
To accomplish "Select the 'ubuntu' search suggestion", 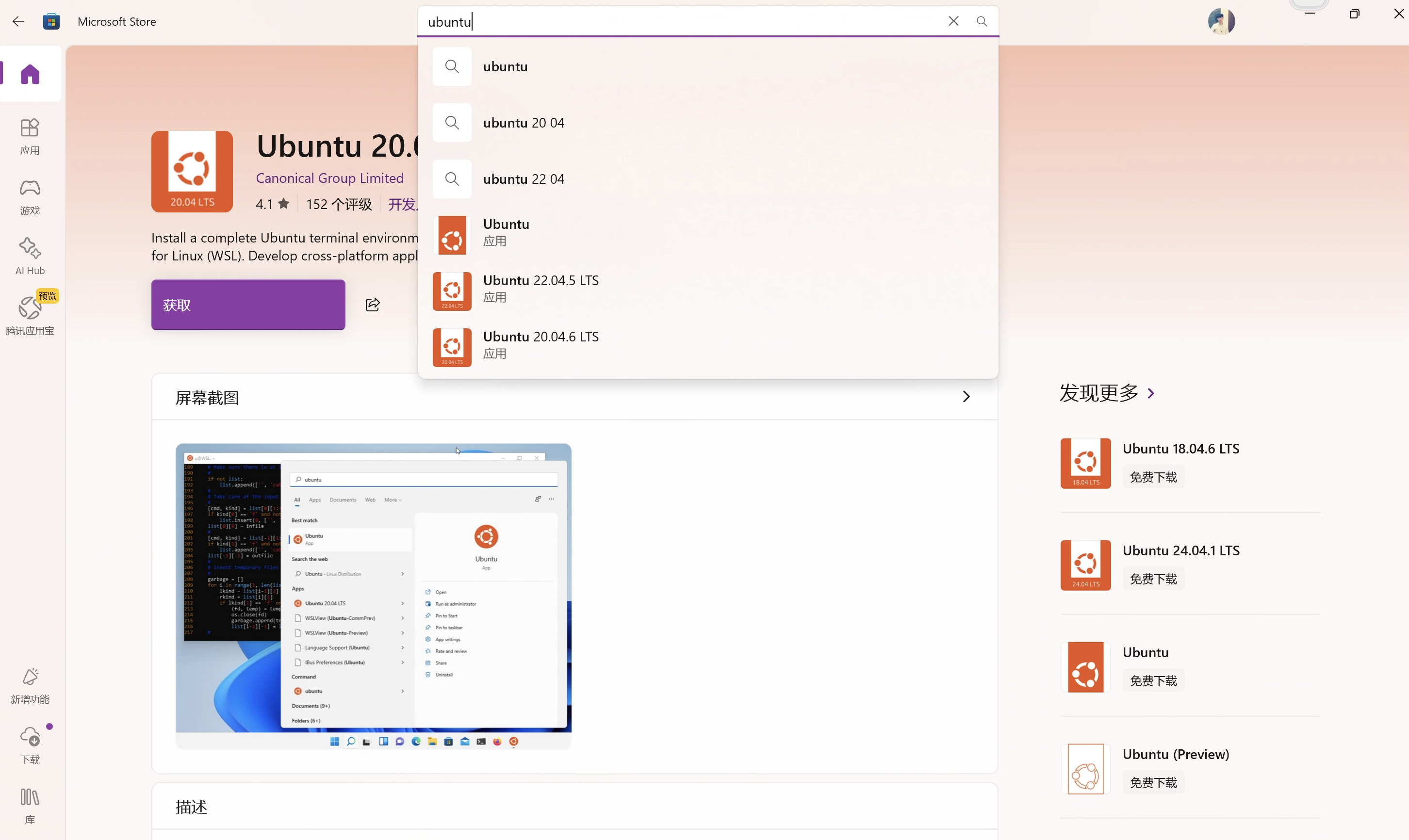I will pos(708,67).
